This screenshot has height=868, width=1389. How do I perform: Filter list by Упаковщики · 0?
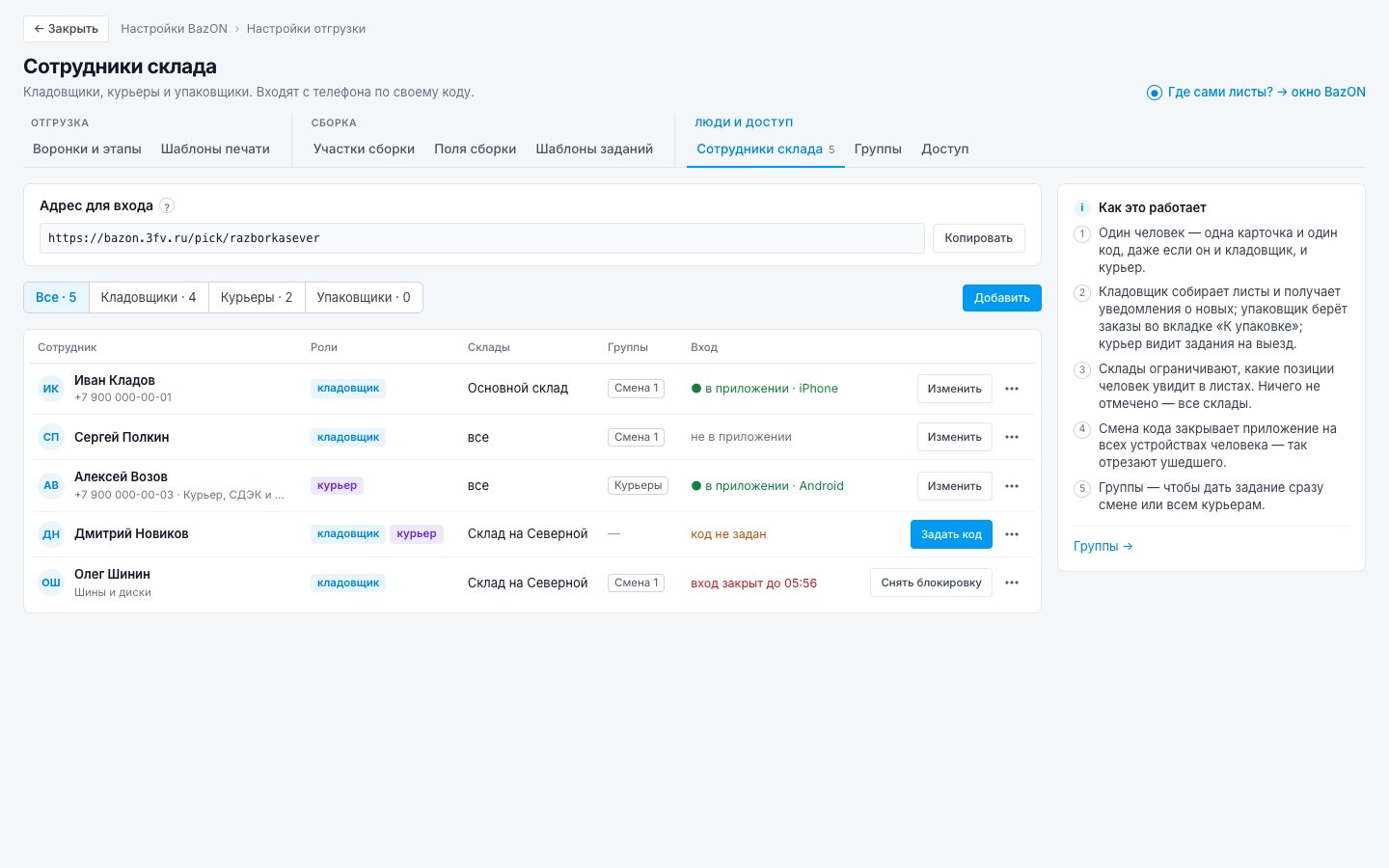click(x=364, y=297)
